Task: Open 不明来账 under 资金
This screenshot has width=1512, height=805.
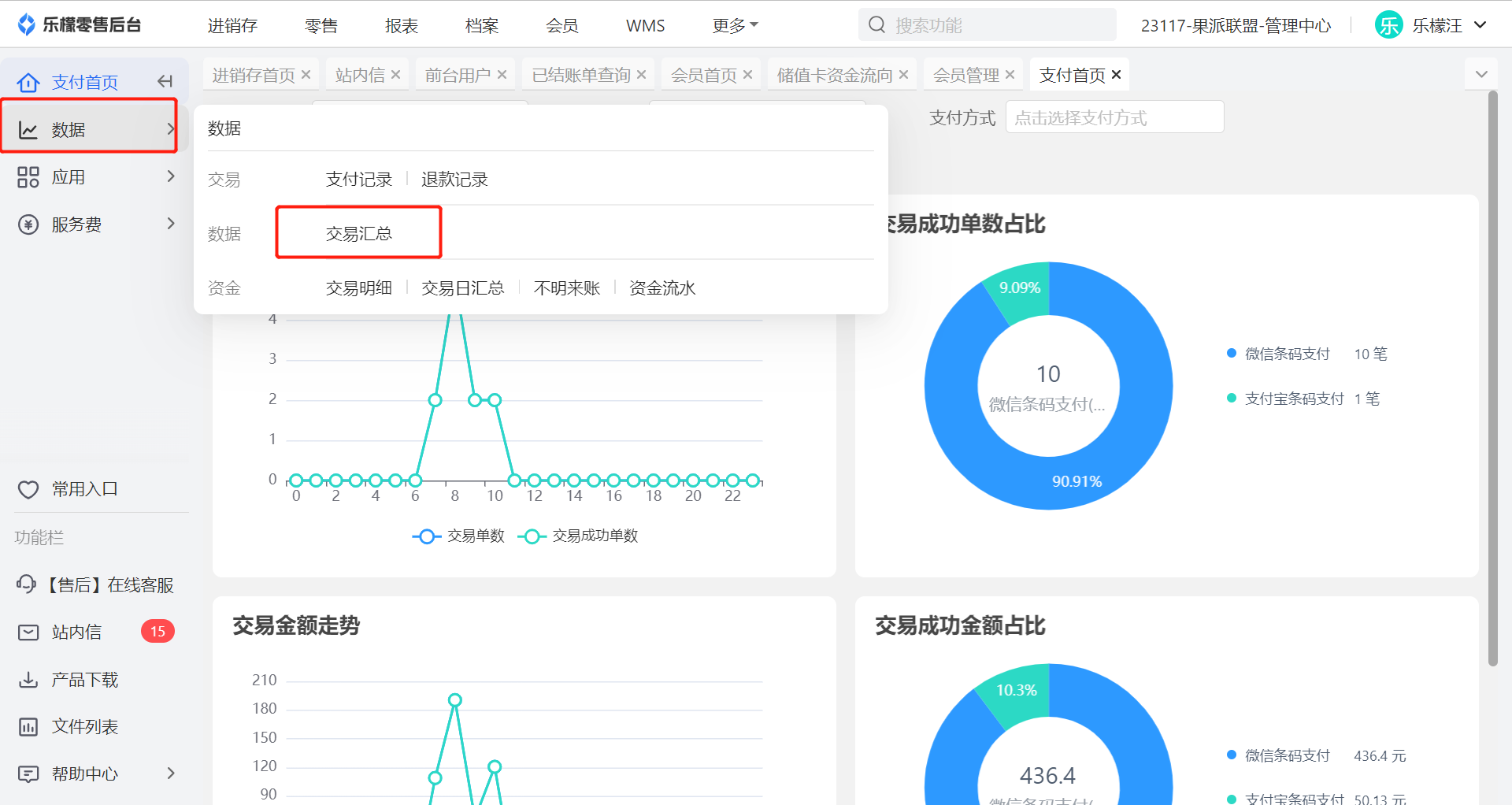Action: click(x=567, y=288)
